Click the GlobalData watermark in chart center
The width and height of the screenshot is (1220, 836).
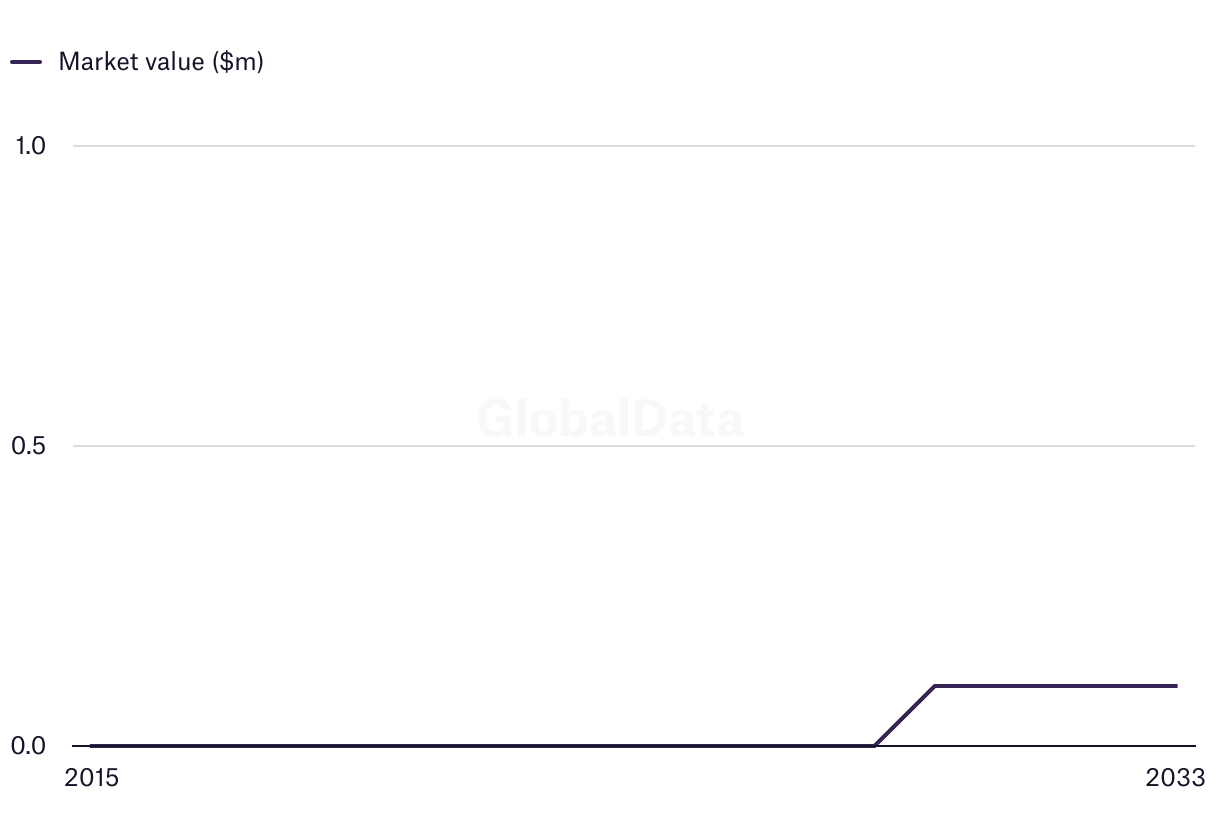(610, 418)
